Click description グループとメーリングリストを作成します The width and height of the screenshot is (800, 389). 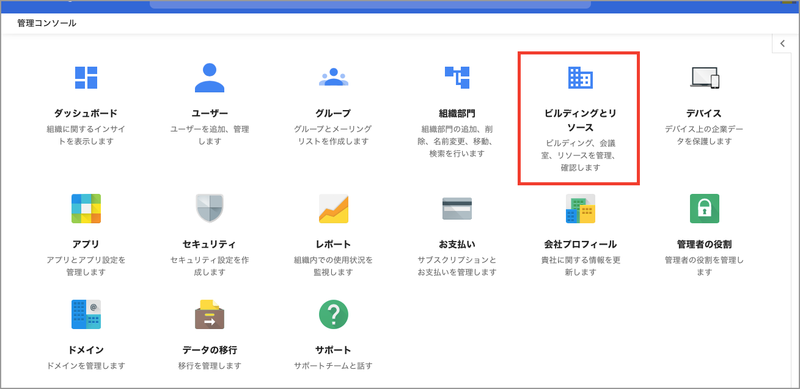334,135
